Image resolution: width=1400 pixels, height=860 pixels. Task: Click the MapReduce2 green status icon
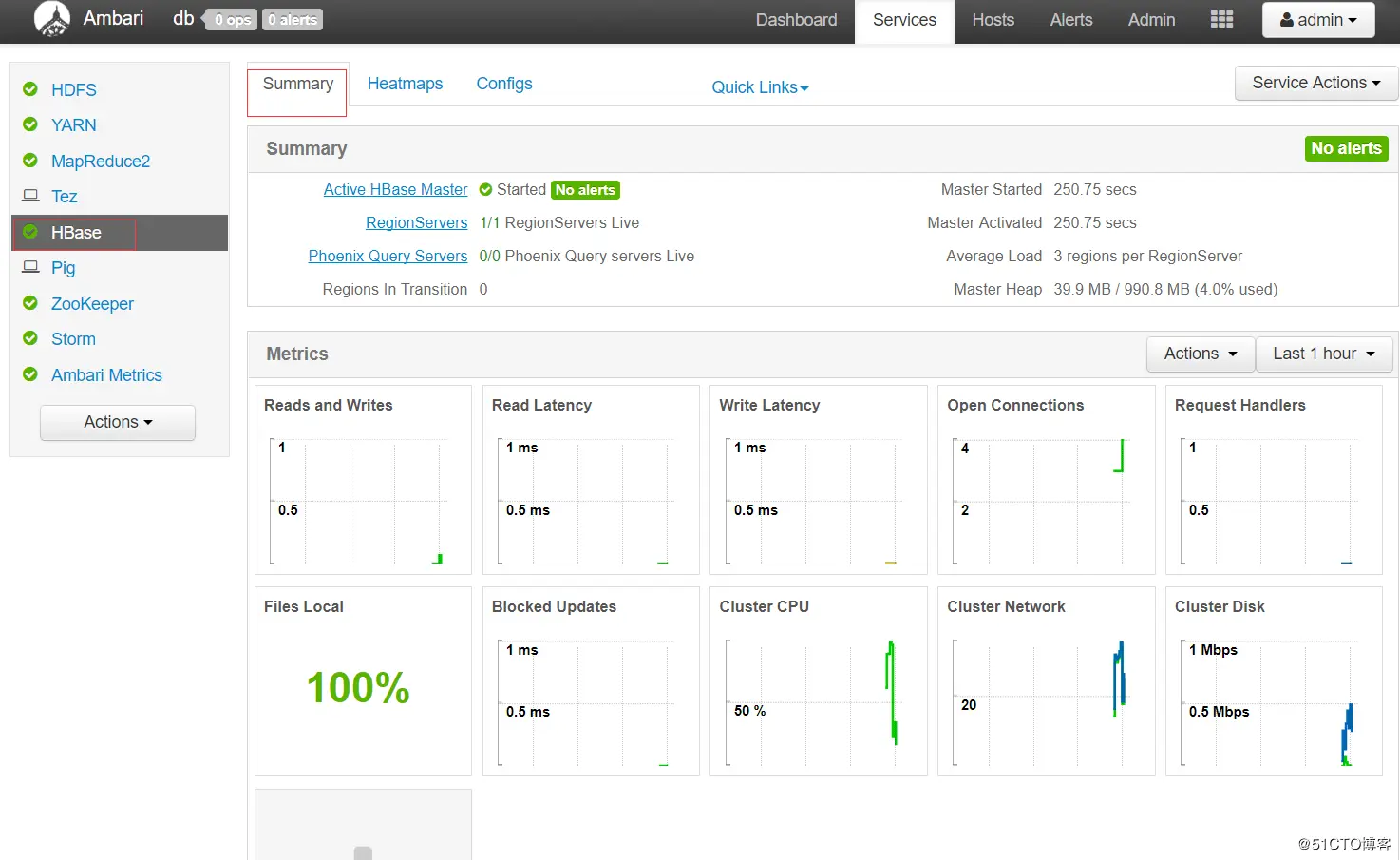click(x=30, y=161)
